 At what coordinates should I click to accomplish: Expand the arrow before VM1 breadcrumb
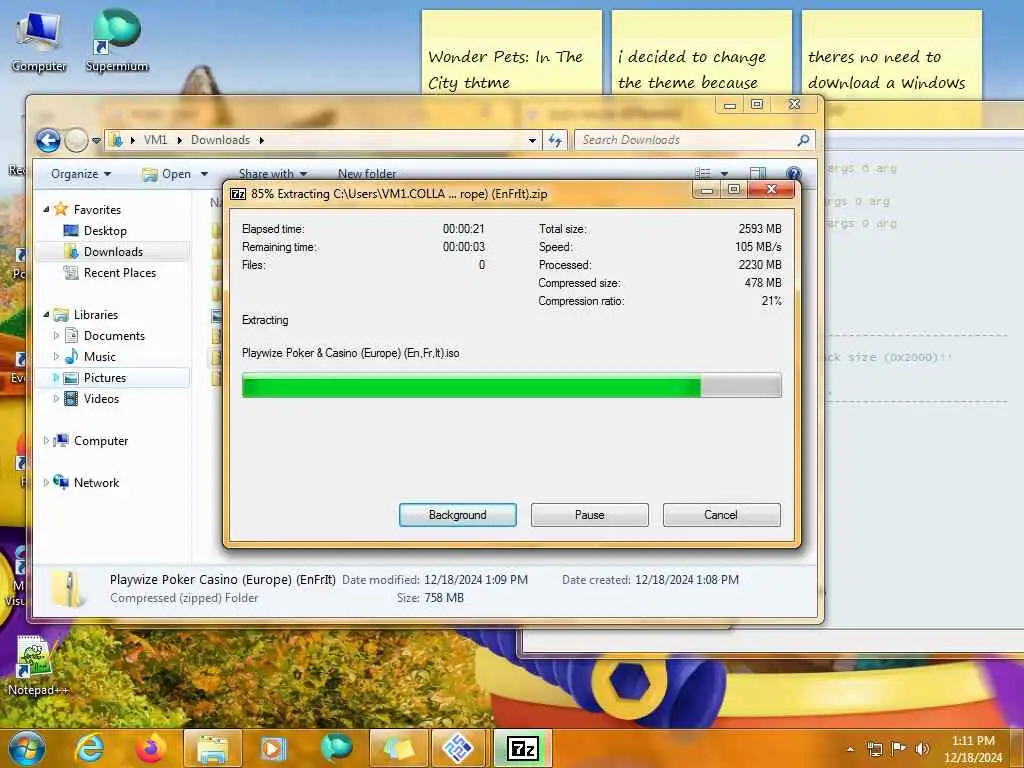pos(133,140)
